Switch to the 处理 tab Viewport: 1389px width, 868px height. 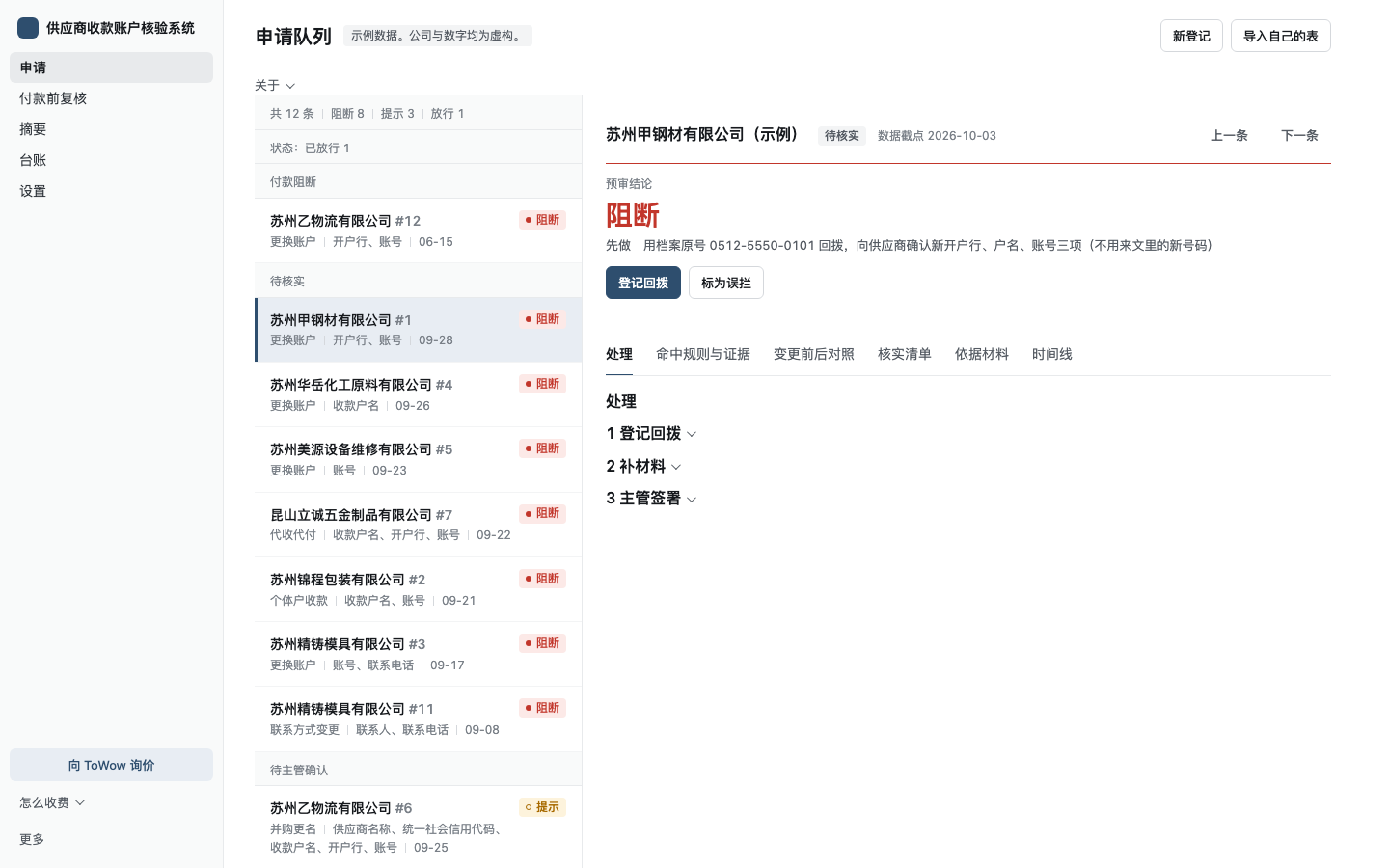point(619,354)
